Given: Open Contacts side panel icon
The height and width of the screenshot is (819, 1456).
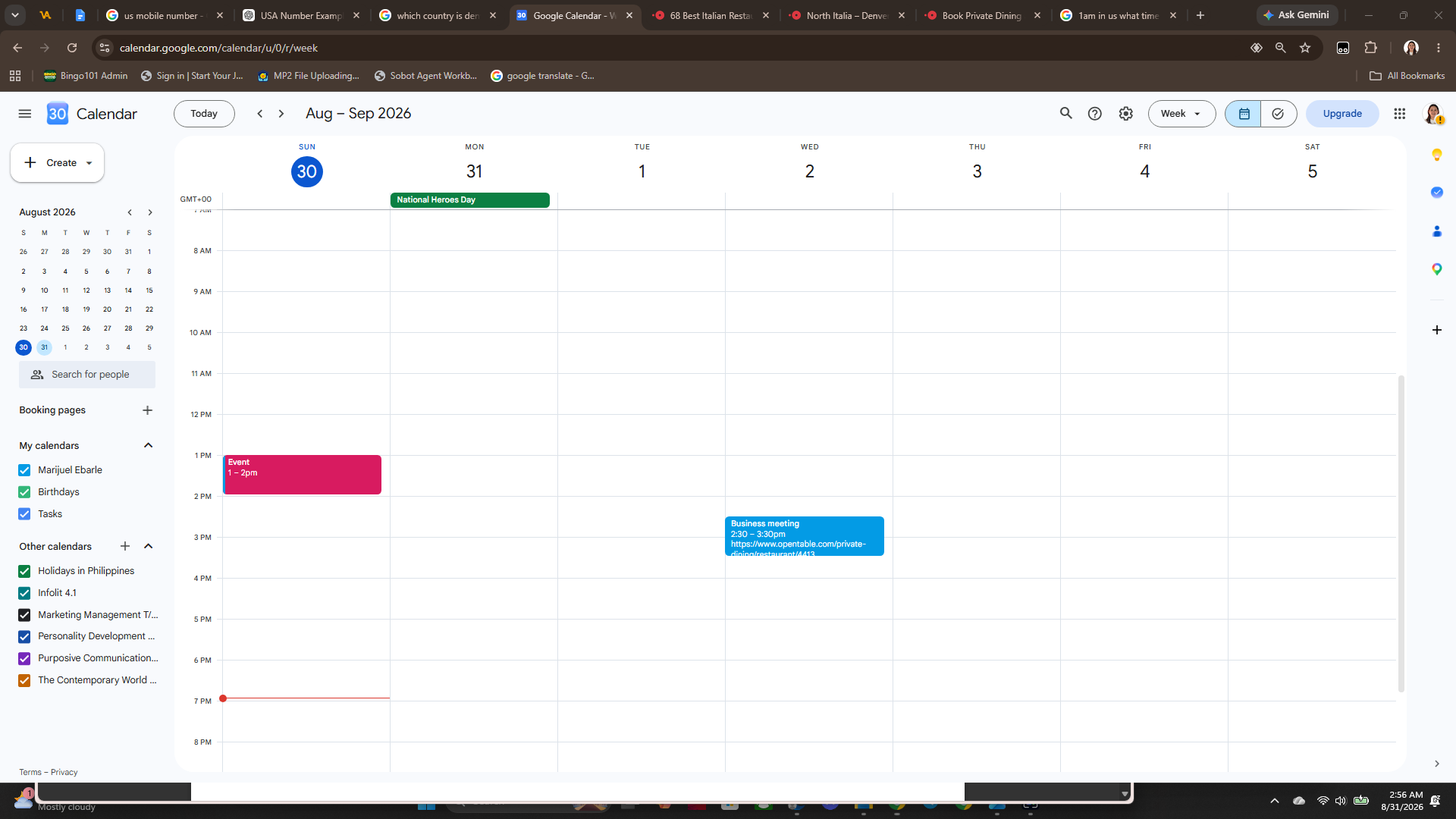Looking at the screenshot, I should pyautogui.click(x=1436, y=231).
